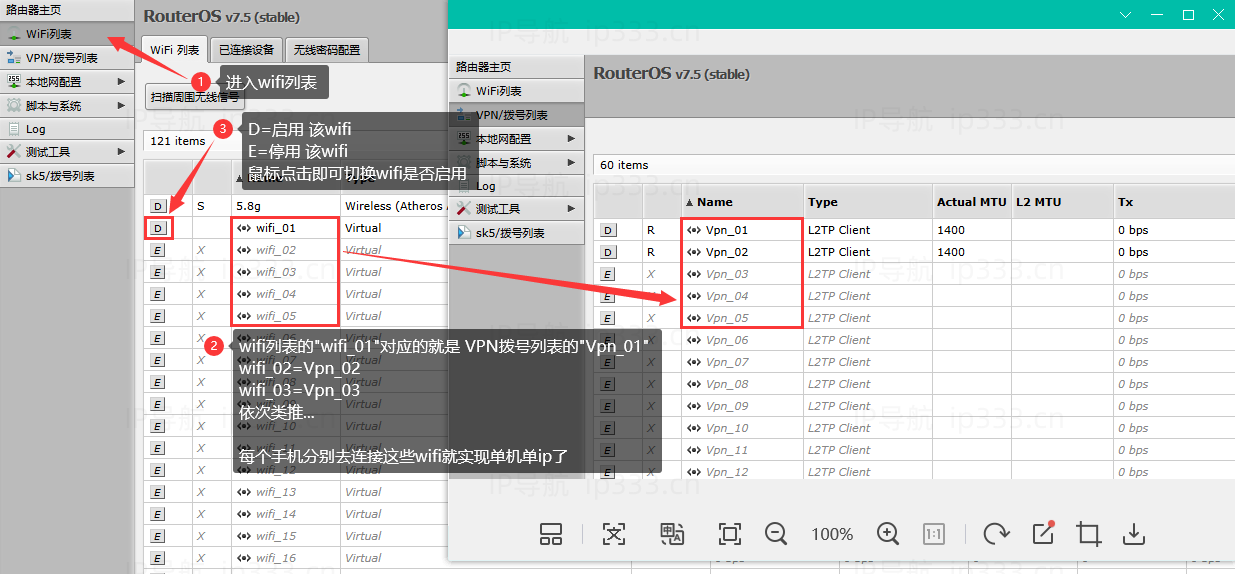Click the Type column header in VPN table

[867, 202]
